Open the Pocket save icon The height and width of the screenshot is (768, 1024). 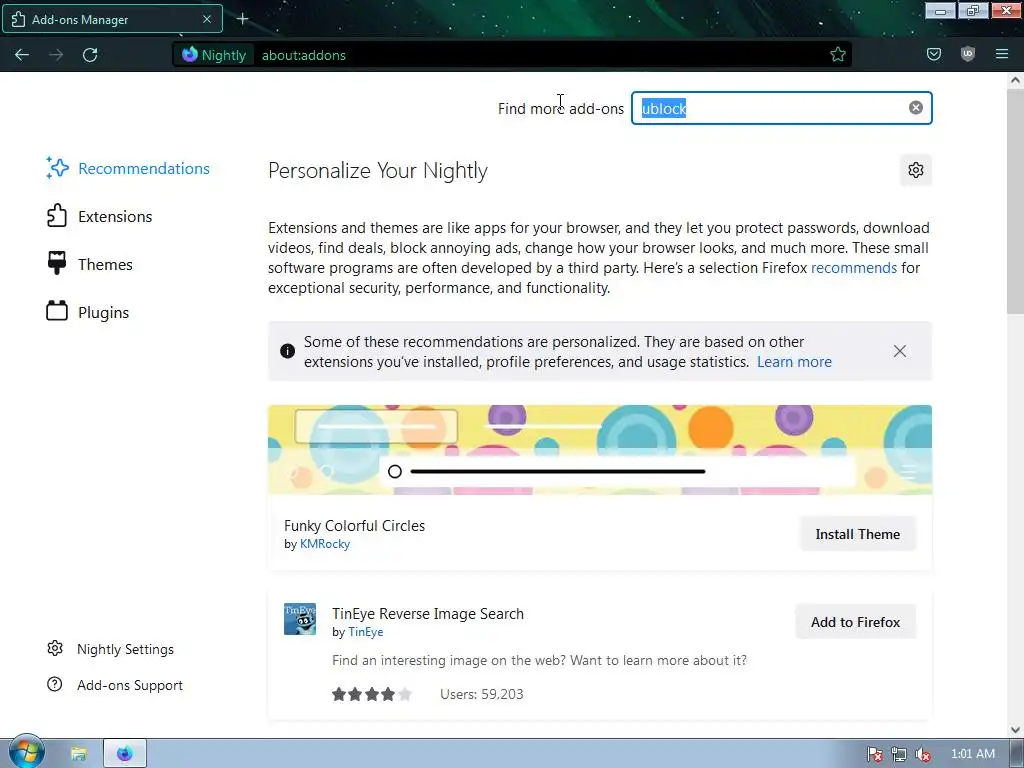click(x=934, y=55)
